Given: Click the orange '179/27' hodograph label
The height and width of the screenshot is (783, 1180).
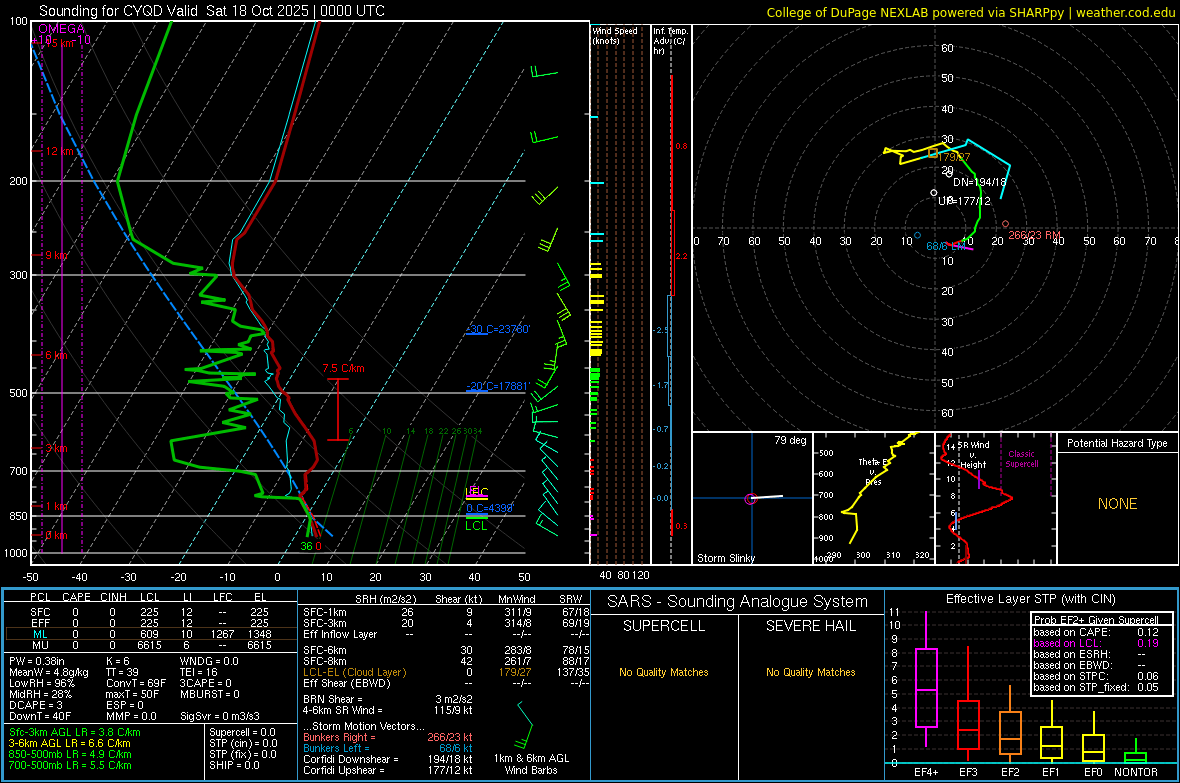Looking at the screenshot, I should [x=954, y=157].
